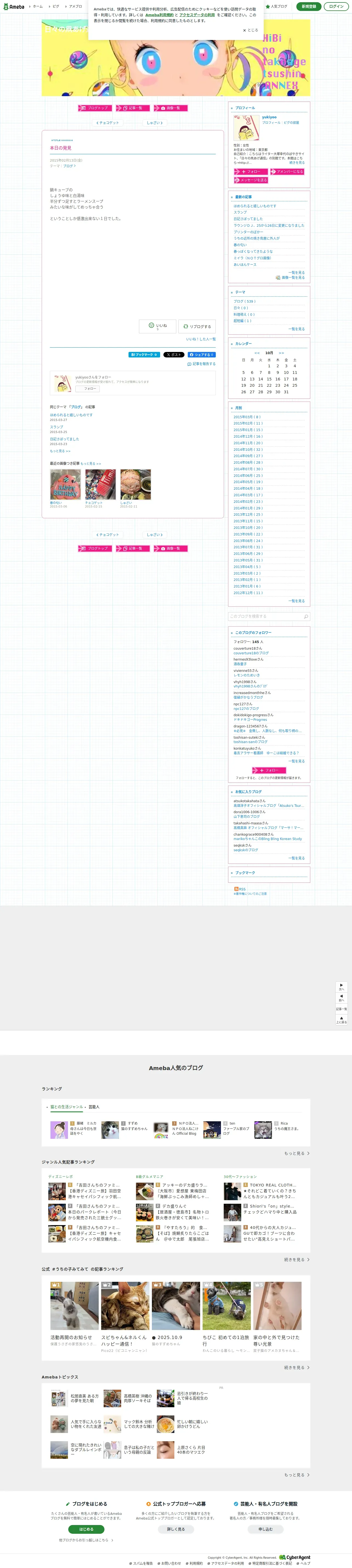The image size is (352, 1568).
Task: Open the 画像一覧を見る link under 最新の記事
Action: pyautogui.click(x=291, y=277)
